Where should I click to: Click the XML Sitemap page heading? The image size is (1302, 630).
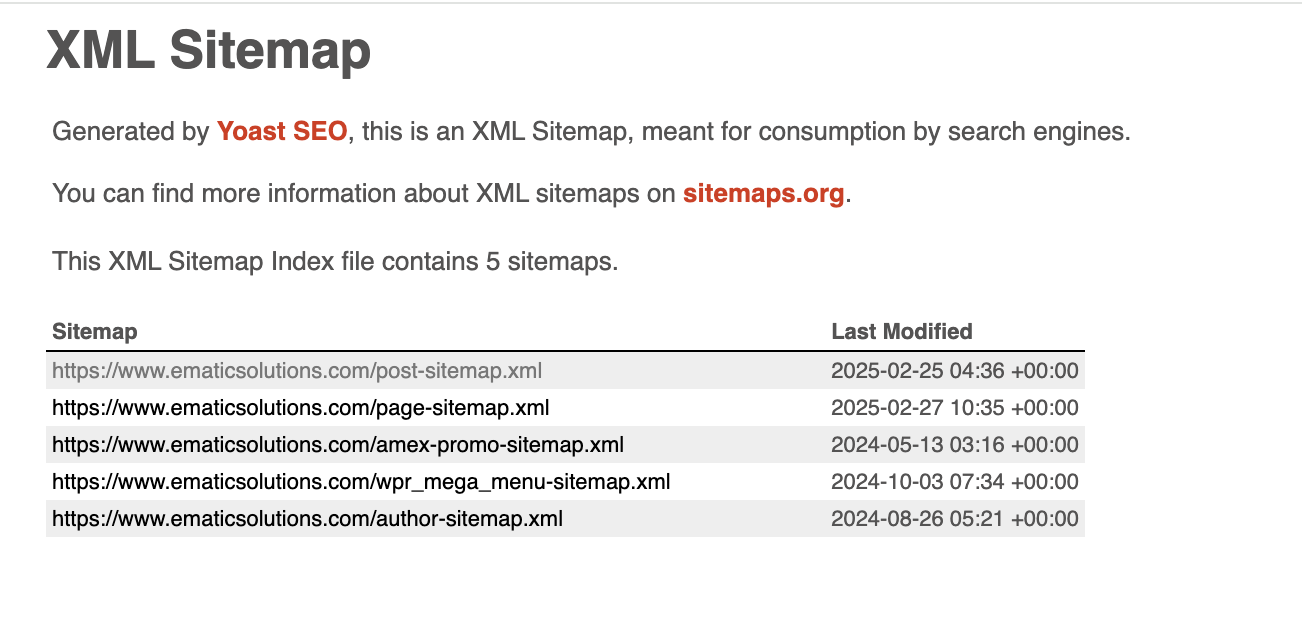pyautogui.click(x=209, y=50)
